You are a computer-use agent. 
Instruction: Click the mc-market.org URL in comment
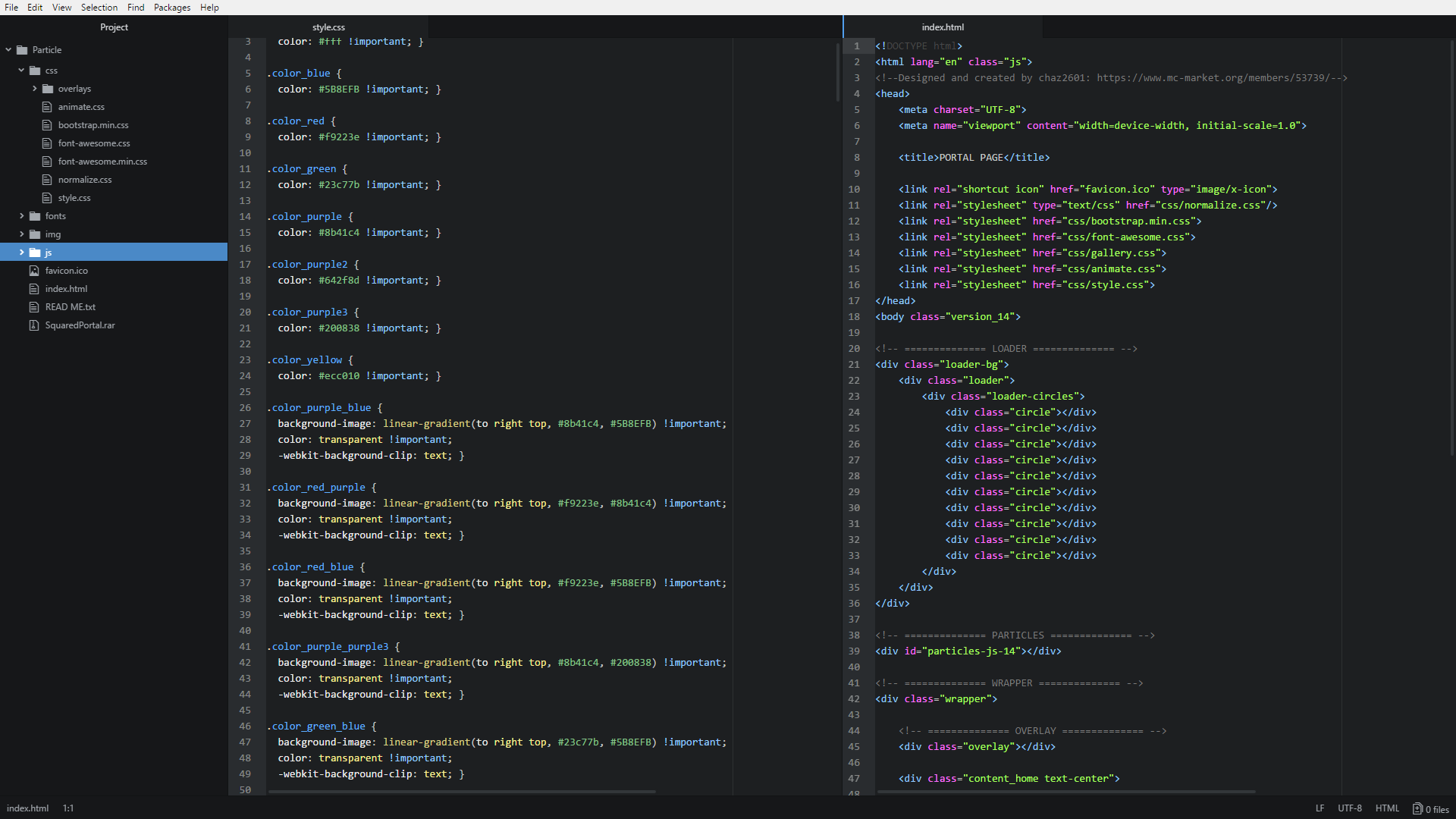(x=1213, y=78)
